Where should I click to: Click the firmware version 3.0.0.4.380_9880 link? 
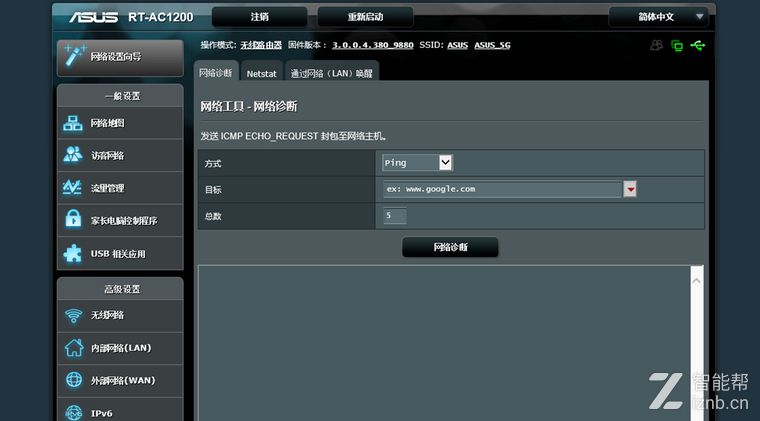click(x=372, y=45)
